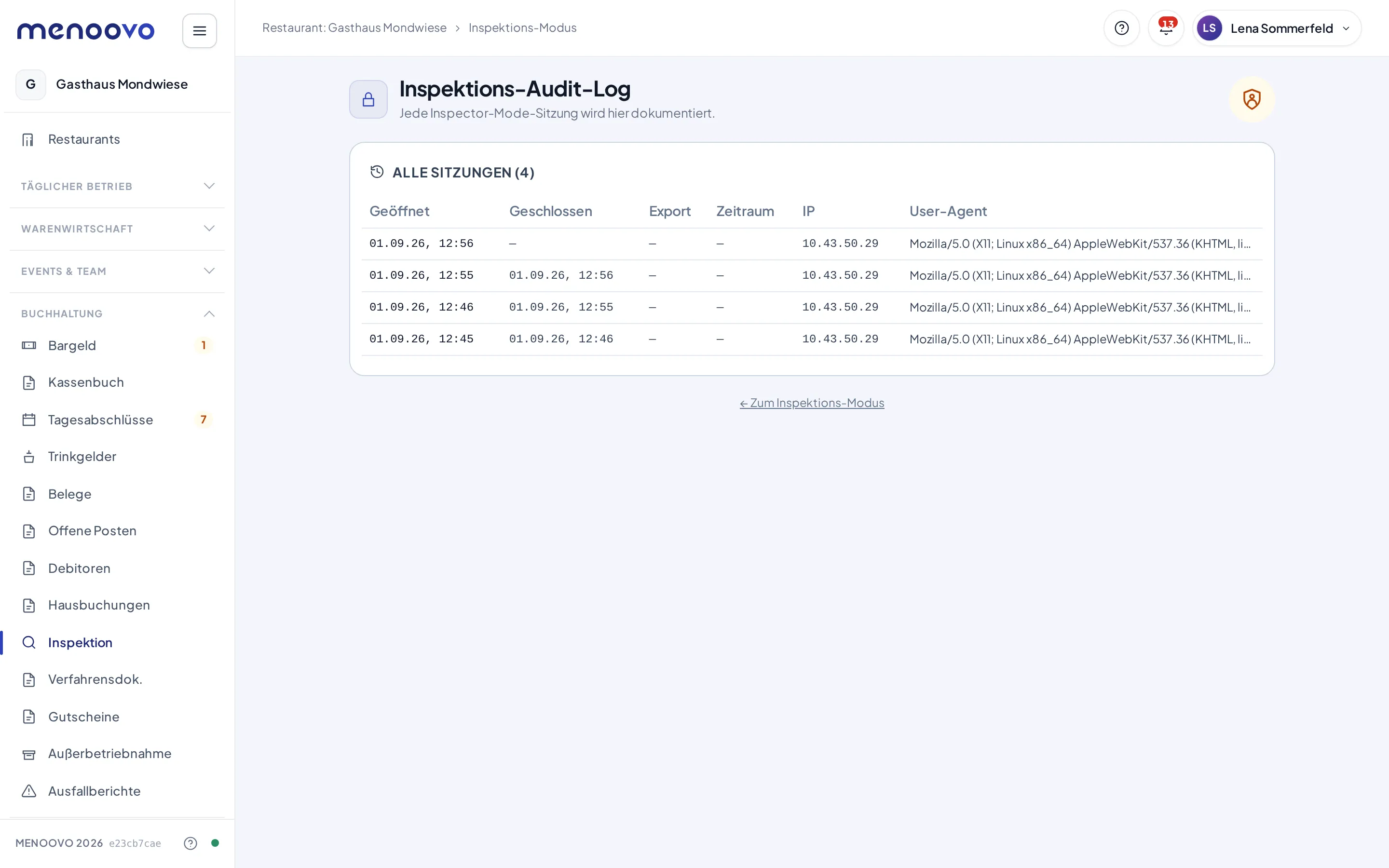Click the G restaurant badge icon

[x=31, y=84]
